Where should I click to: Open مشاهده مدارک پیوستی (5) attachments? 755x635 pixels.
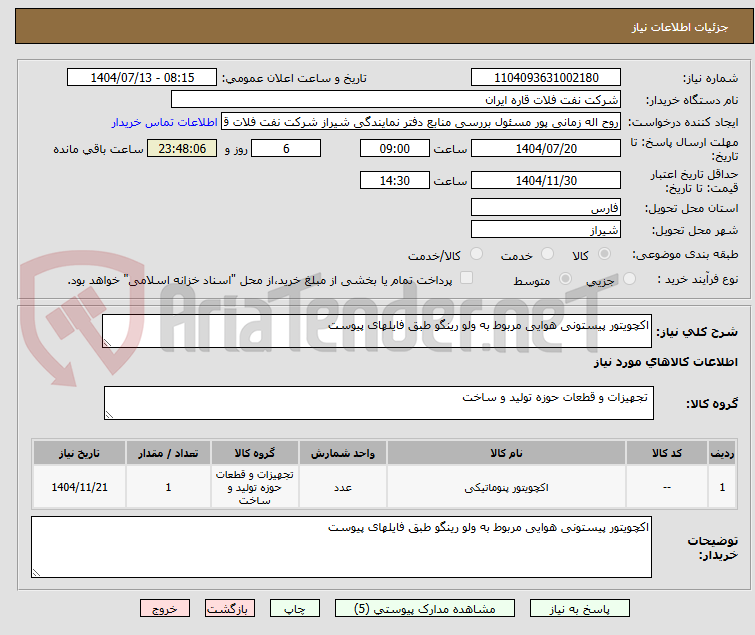pos(425,608)
